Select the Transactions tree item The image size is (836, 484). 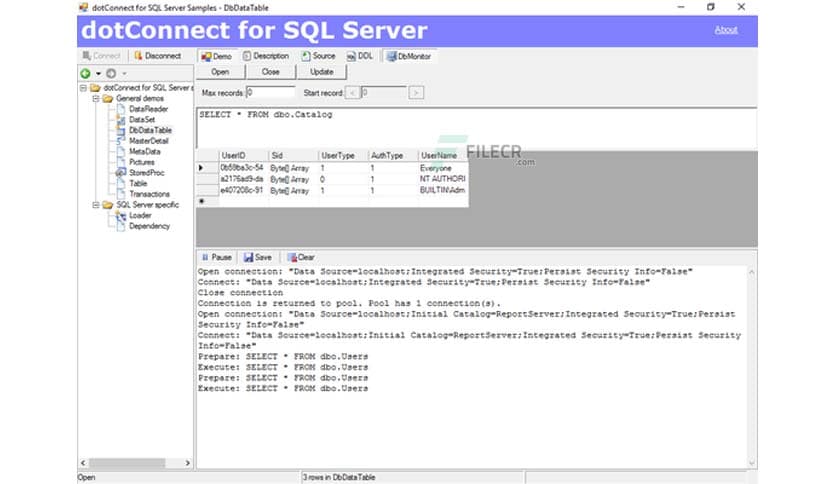point(149,194)
